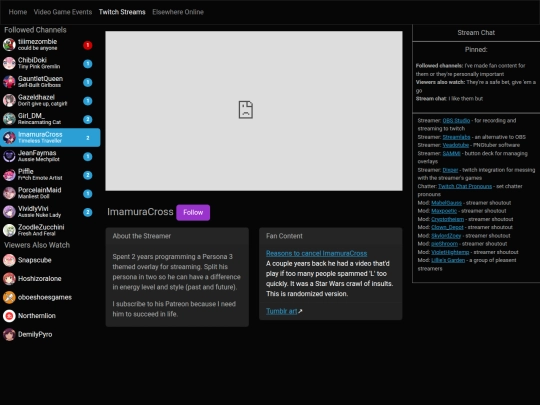This screenshot has width=540, height=405.
Task: Open Video Game Events in navigation
Action: coord(63,12)
